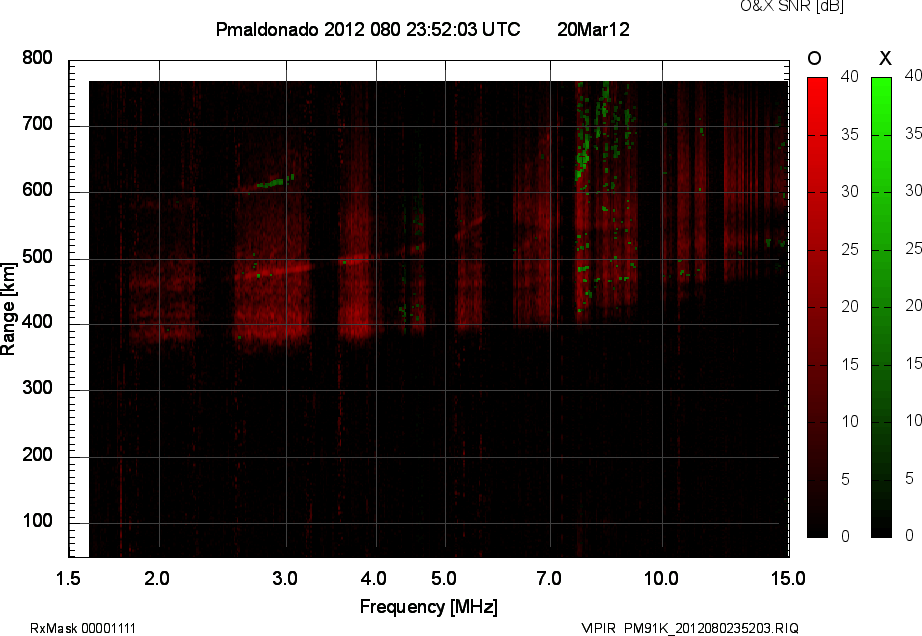922x636 pixels.
Task: Click the 40 value on red color bar scale
Action: (850, 76)
